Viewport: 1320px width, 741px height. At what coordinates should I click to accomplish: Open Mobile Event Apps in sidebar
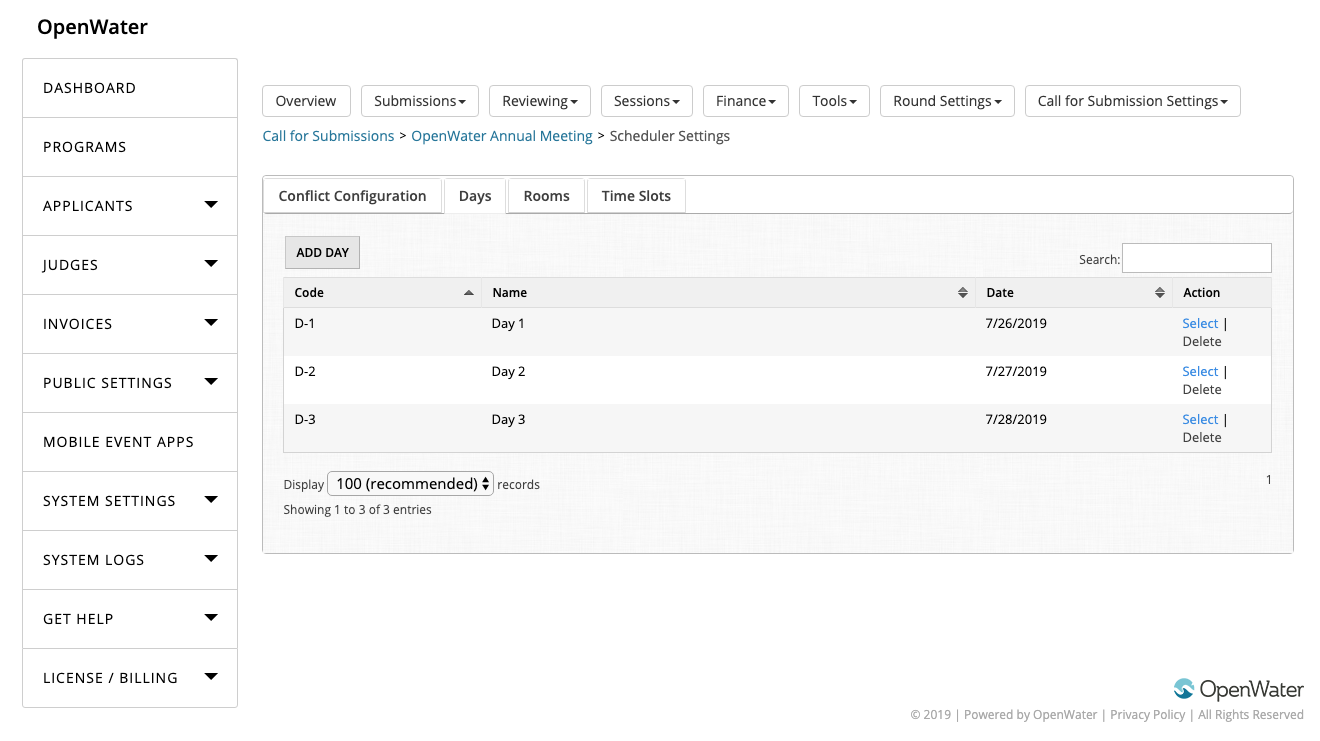point(130,442)
